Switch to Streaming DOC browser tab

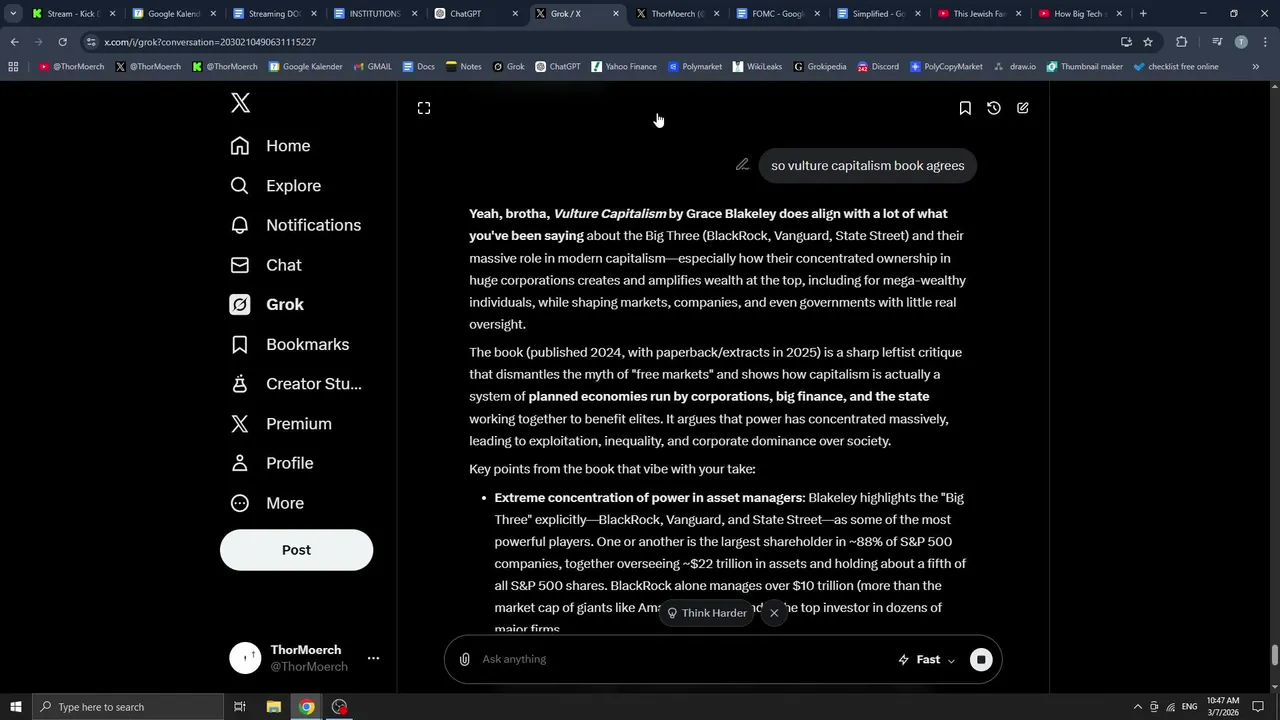click(x=274, y=14)
